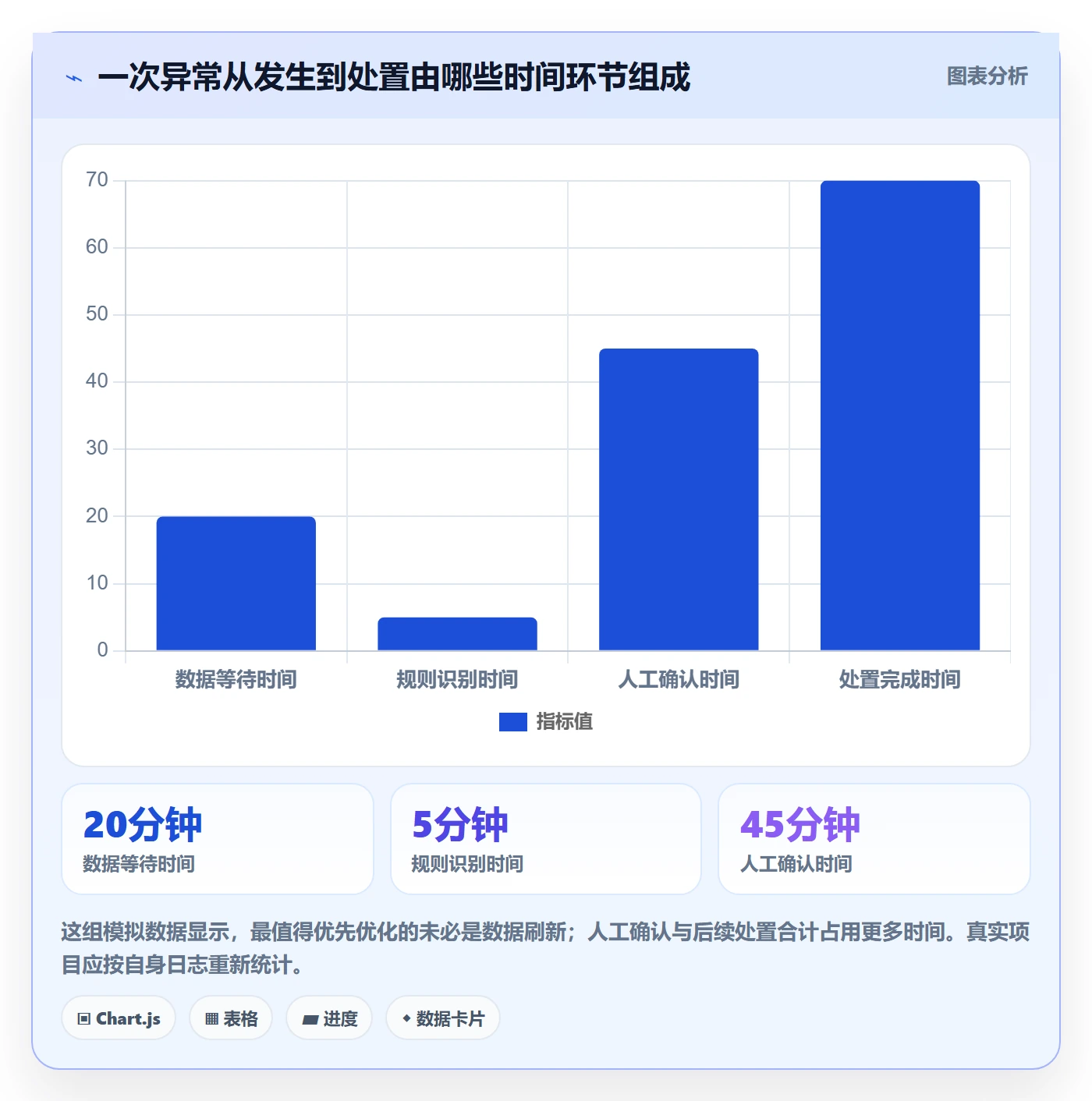This screenshot has height=1101, width=1092.
Task: Click the y-axis value 40
Action: coord(97,381)
